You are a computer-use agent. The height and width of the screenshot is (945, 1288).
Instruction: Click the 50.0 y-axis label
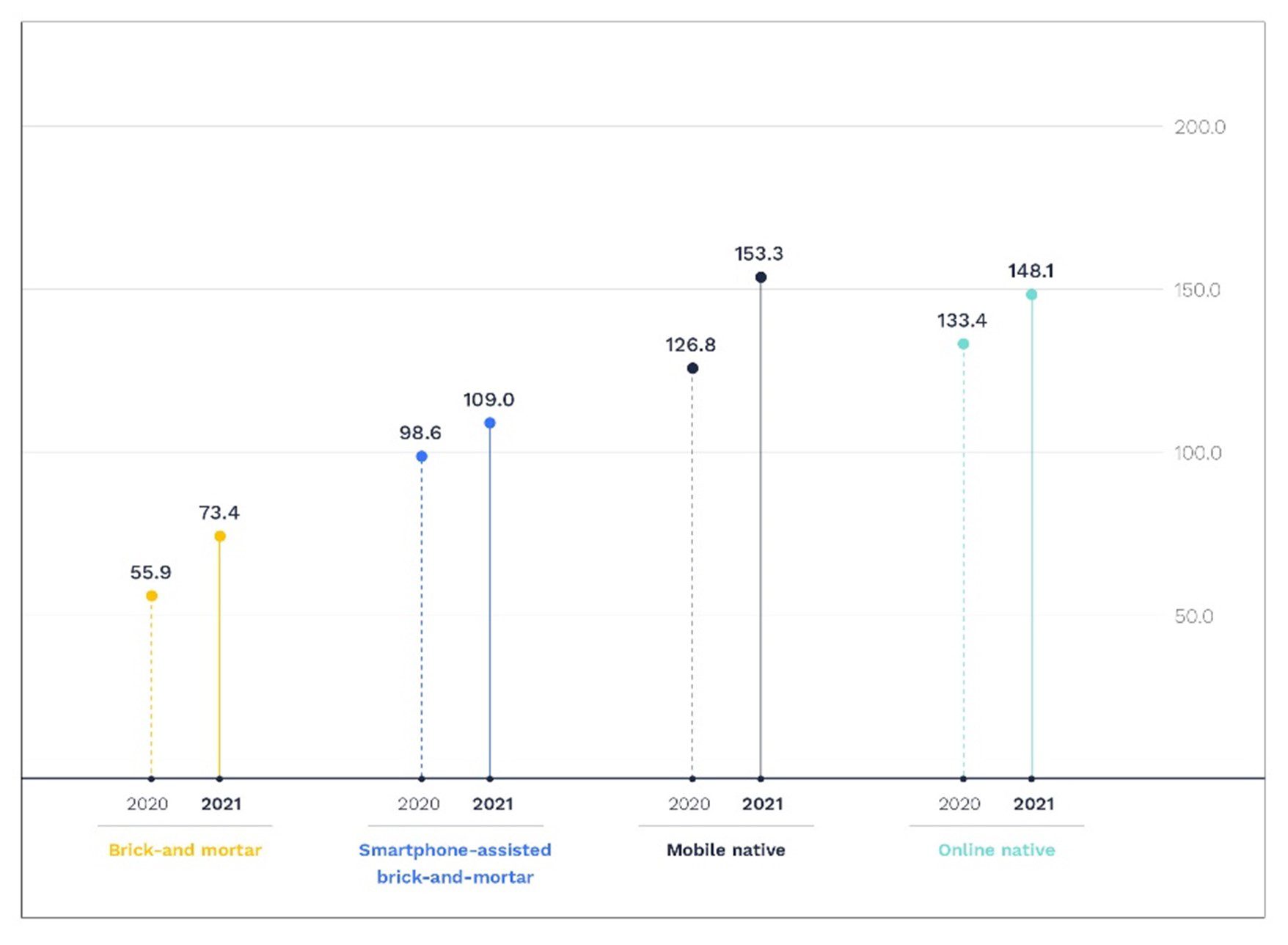point(1193,616)
